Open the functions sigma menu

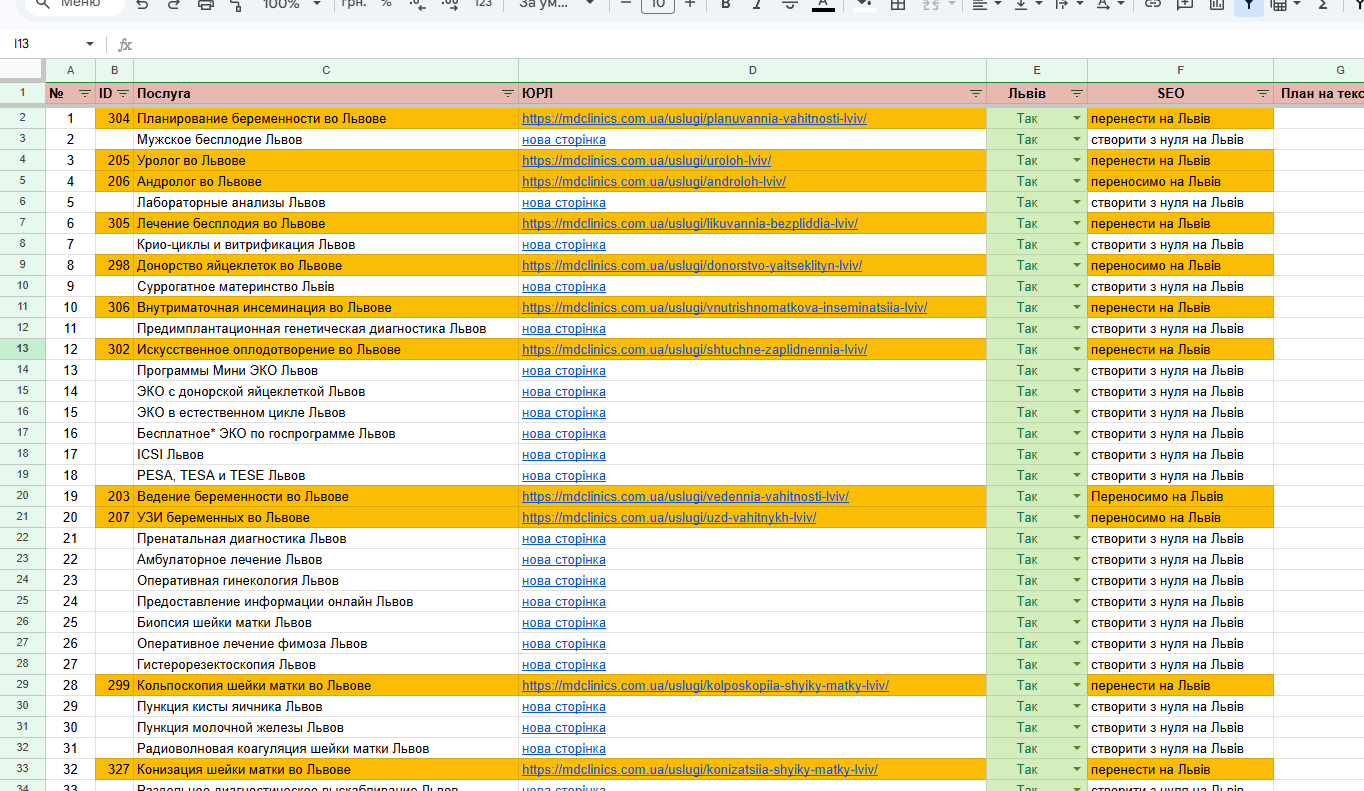(1323, 5)
